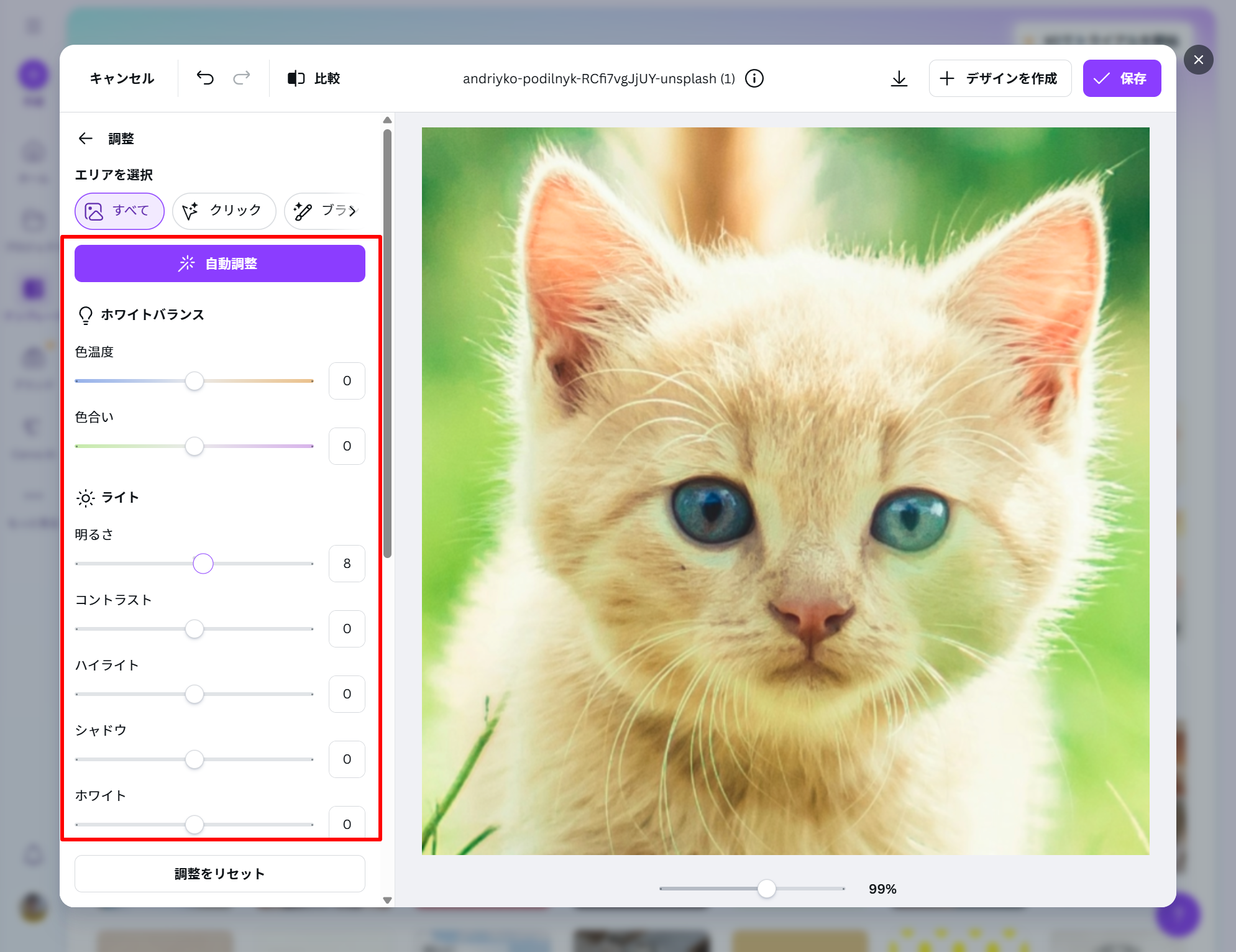This screenshot has width=1236, height=952.
Task: Click the back arrow beside 調整
Action: tap(86, 139)
